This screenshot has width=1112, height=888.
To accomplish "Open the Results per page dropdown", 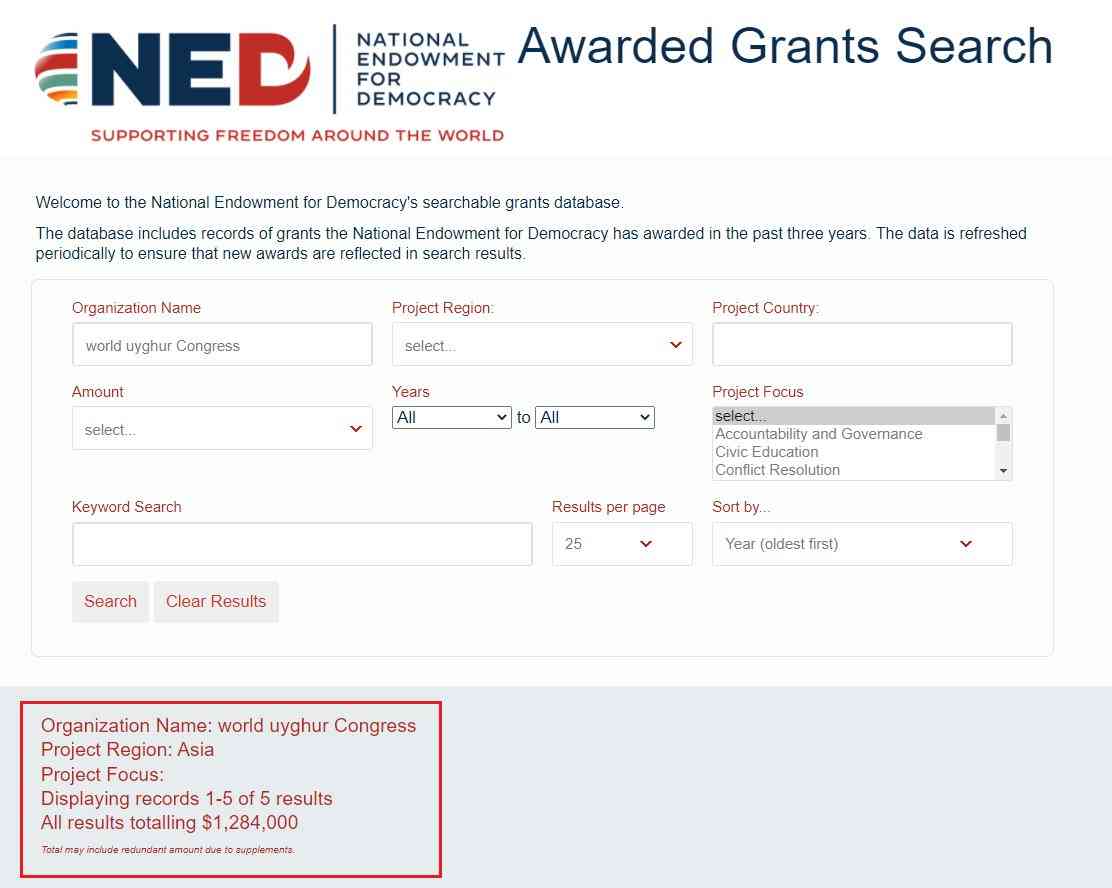I will 622,544.
